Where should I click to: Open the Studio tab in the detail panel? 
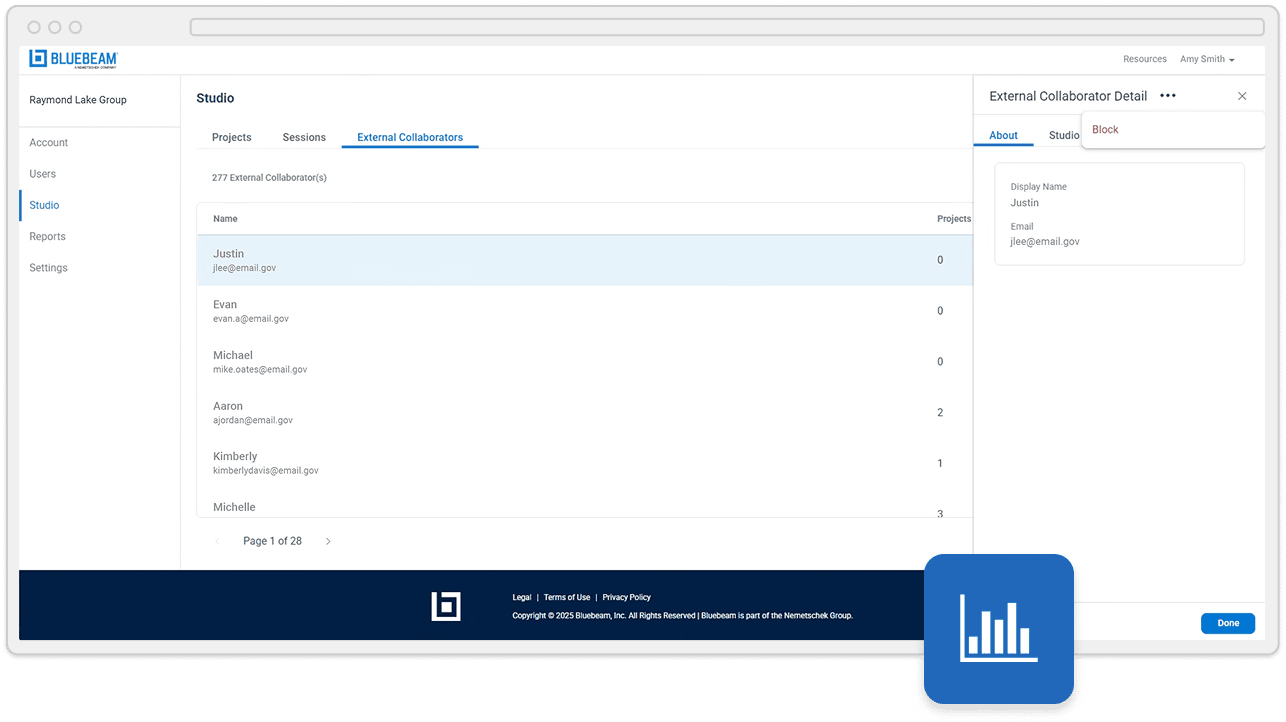pos(1063,134)
